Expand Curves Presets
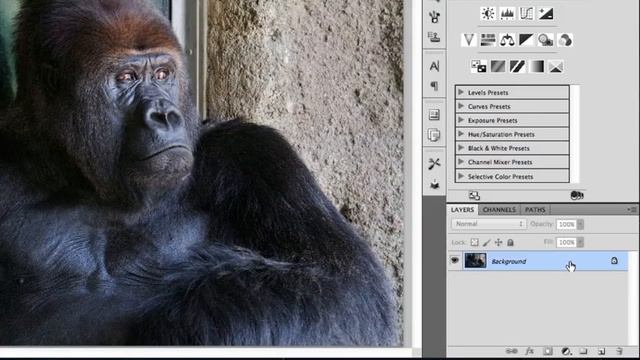Viewport: 640px width, 360px height. click(x=461, y=106)
